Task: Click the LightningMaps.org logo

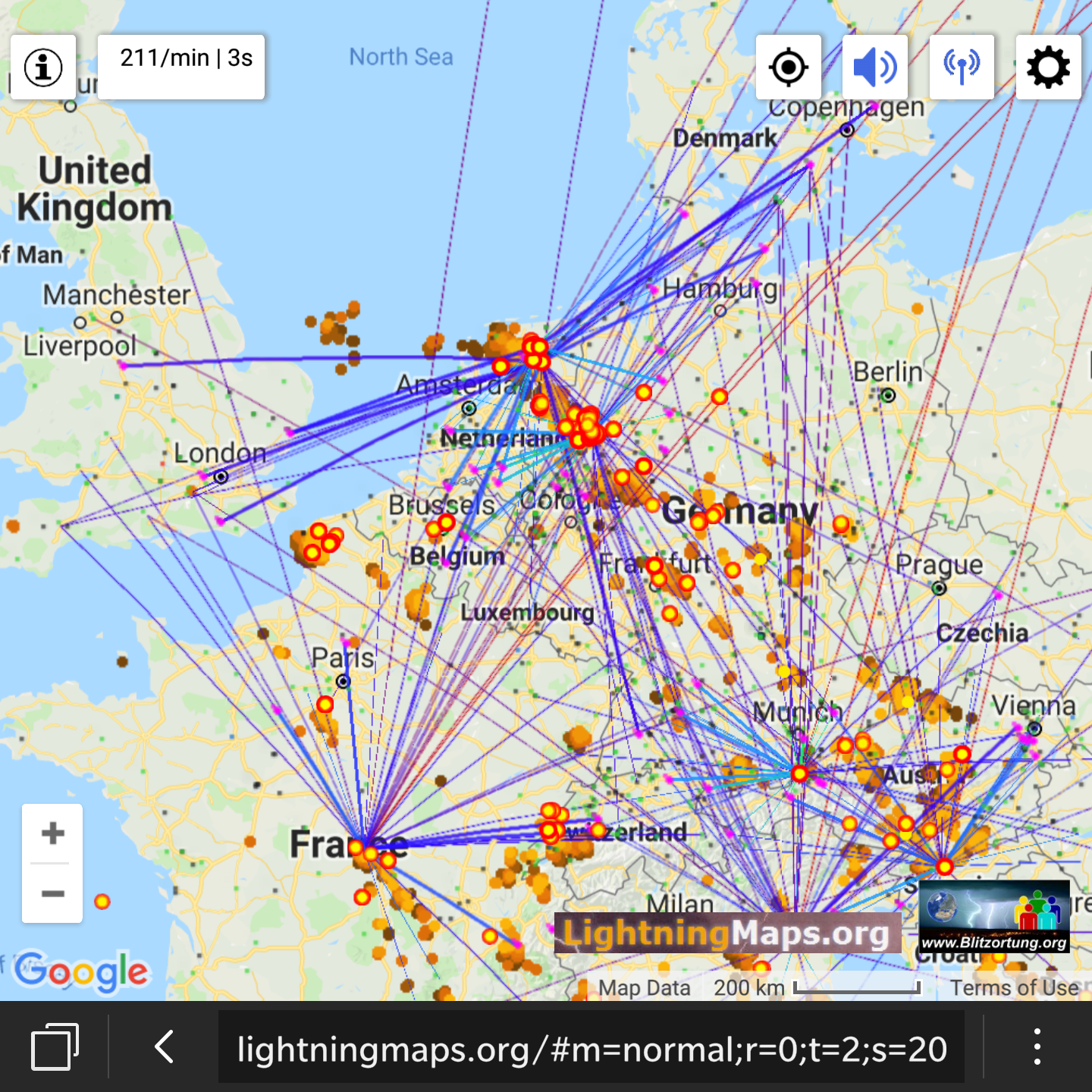Action: point(726,934)
